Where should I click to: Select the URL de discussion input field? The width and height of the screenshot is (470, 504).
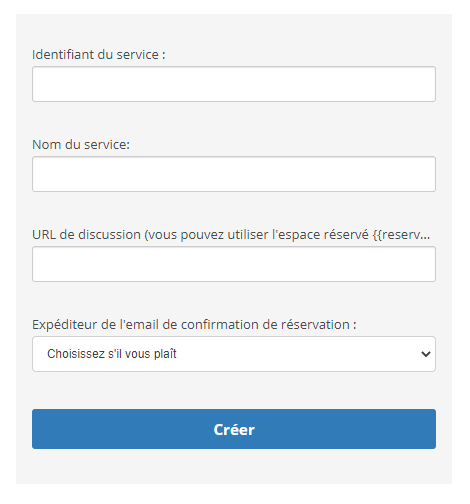coord(234,264)
